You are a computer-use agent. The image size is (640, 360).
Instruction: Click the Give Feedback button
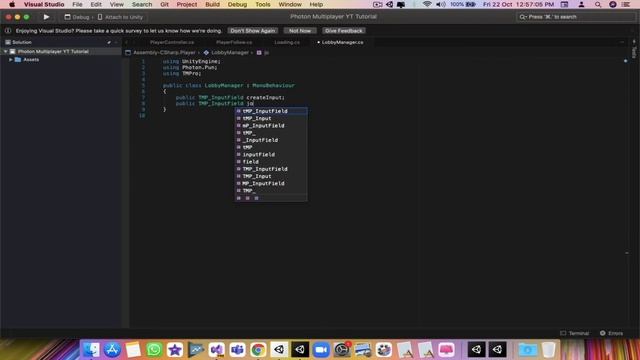[344, 31]
